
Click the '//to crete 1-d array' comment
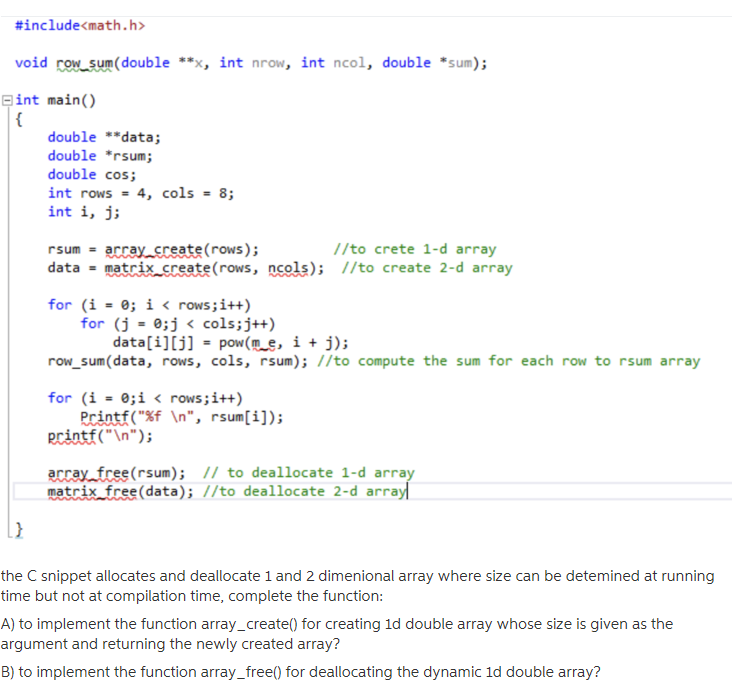(x=415, y=249)
